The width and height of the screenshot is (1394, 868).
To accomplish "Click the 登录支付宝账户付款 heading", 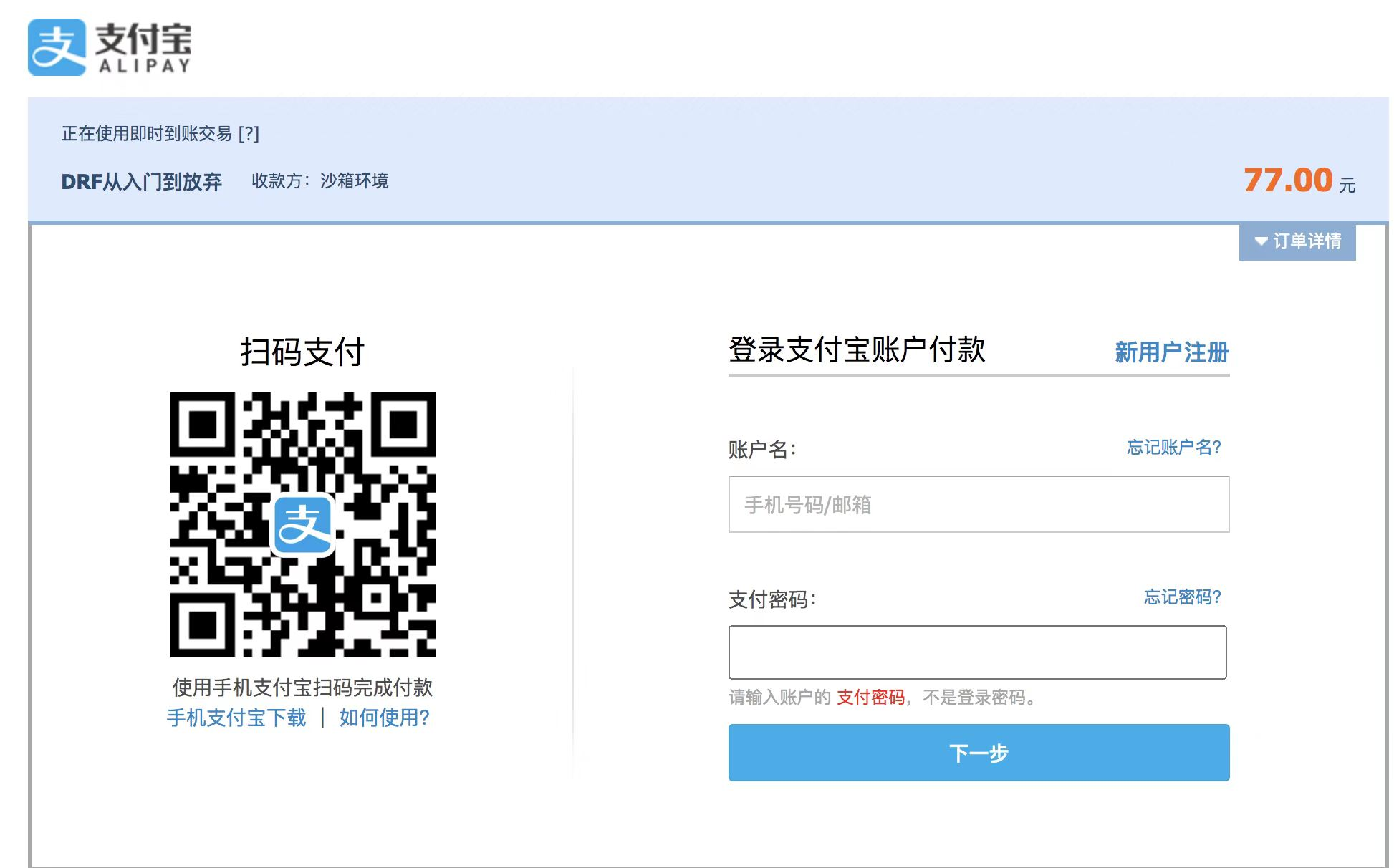I will (857, 350).
